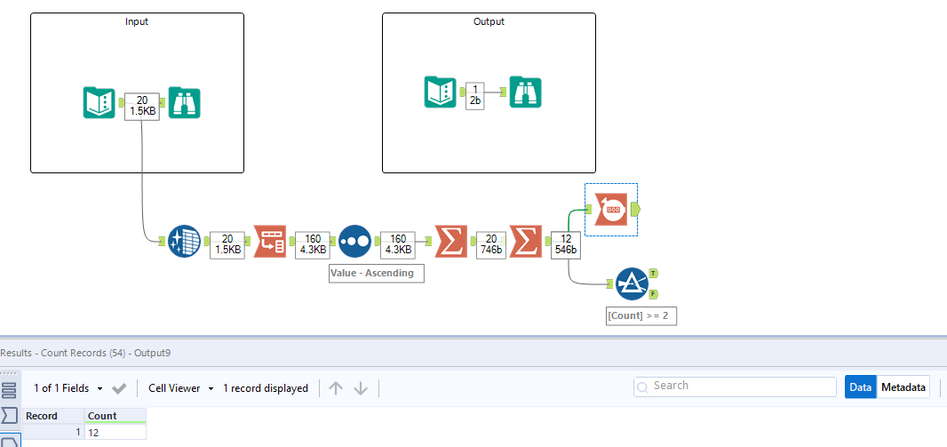Screen dimensions: 947x447
Task: Open the Cell Viewer dropdown
Action: tap(181, 388)
